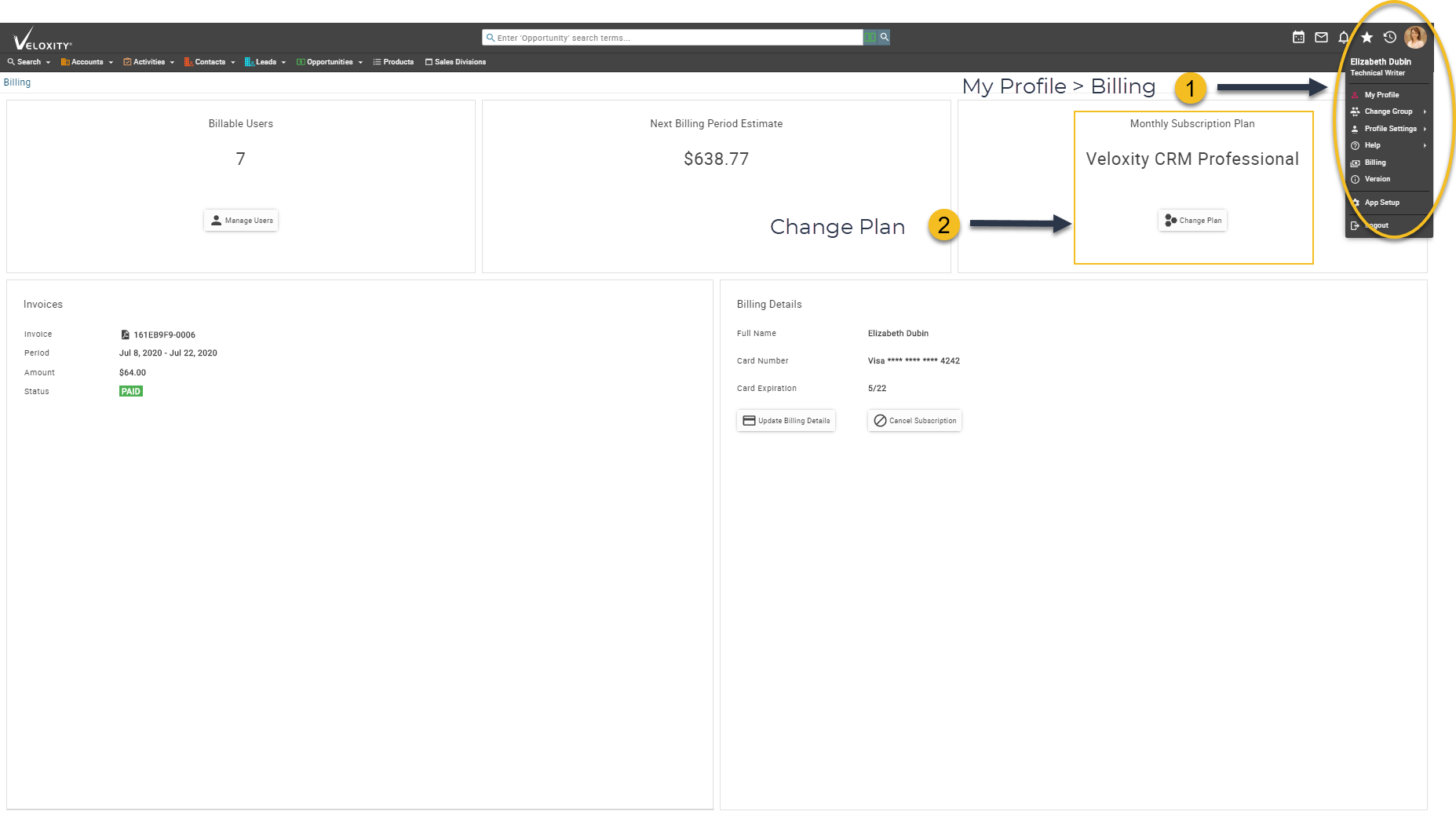Open the notifications bell icon
The image size is (1456, 815).
point(1344,37)
